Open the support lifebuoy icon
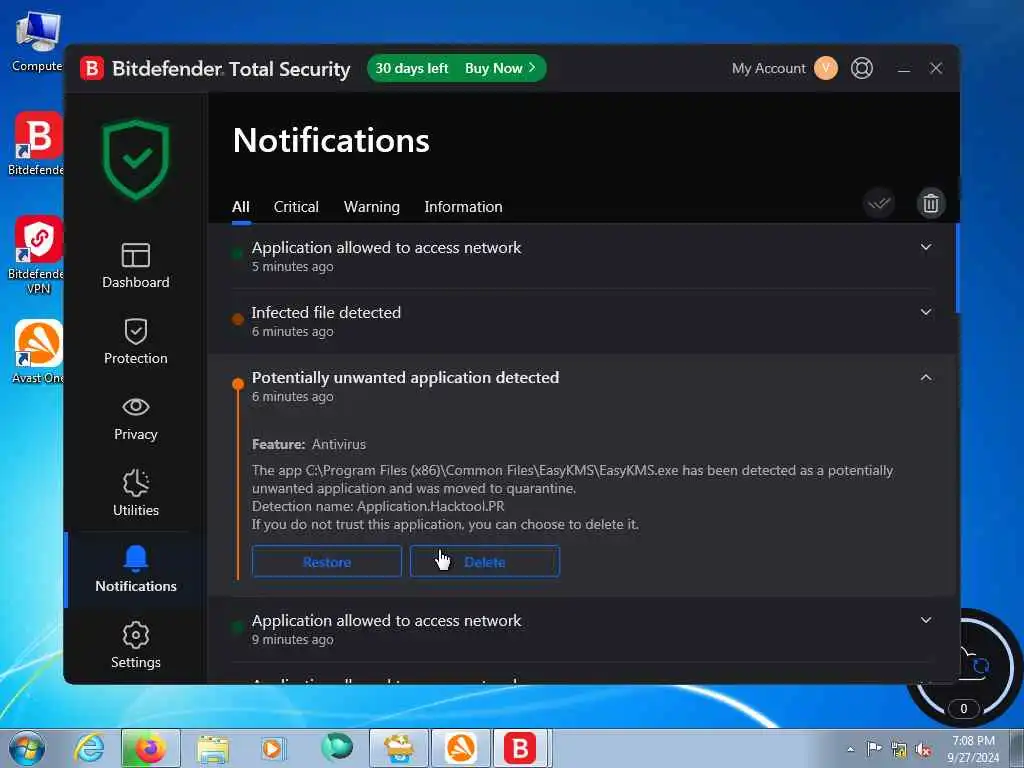 862,68
